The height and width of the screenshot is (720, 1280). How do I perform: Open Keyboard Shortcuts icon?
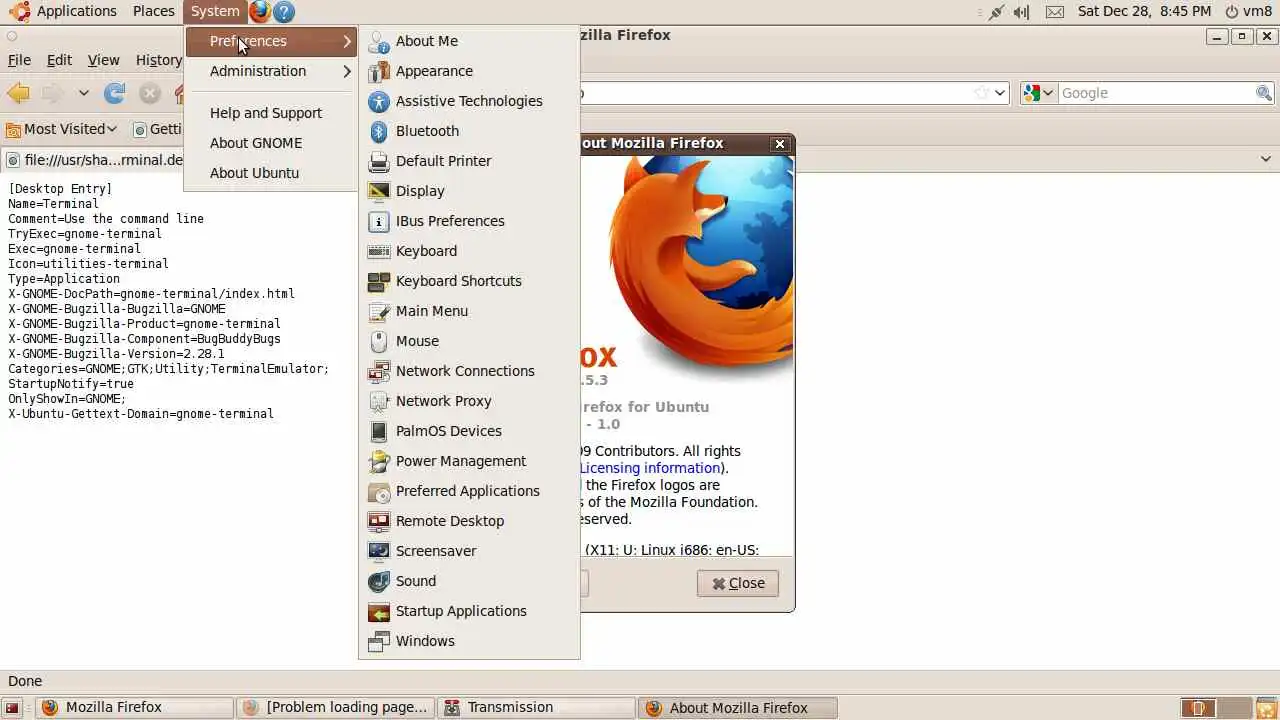tap(379, 281)
